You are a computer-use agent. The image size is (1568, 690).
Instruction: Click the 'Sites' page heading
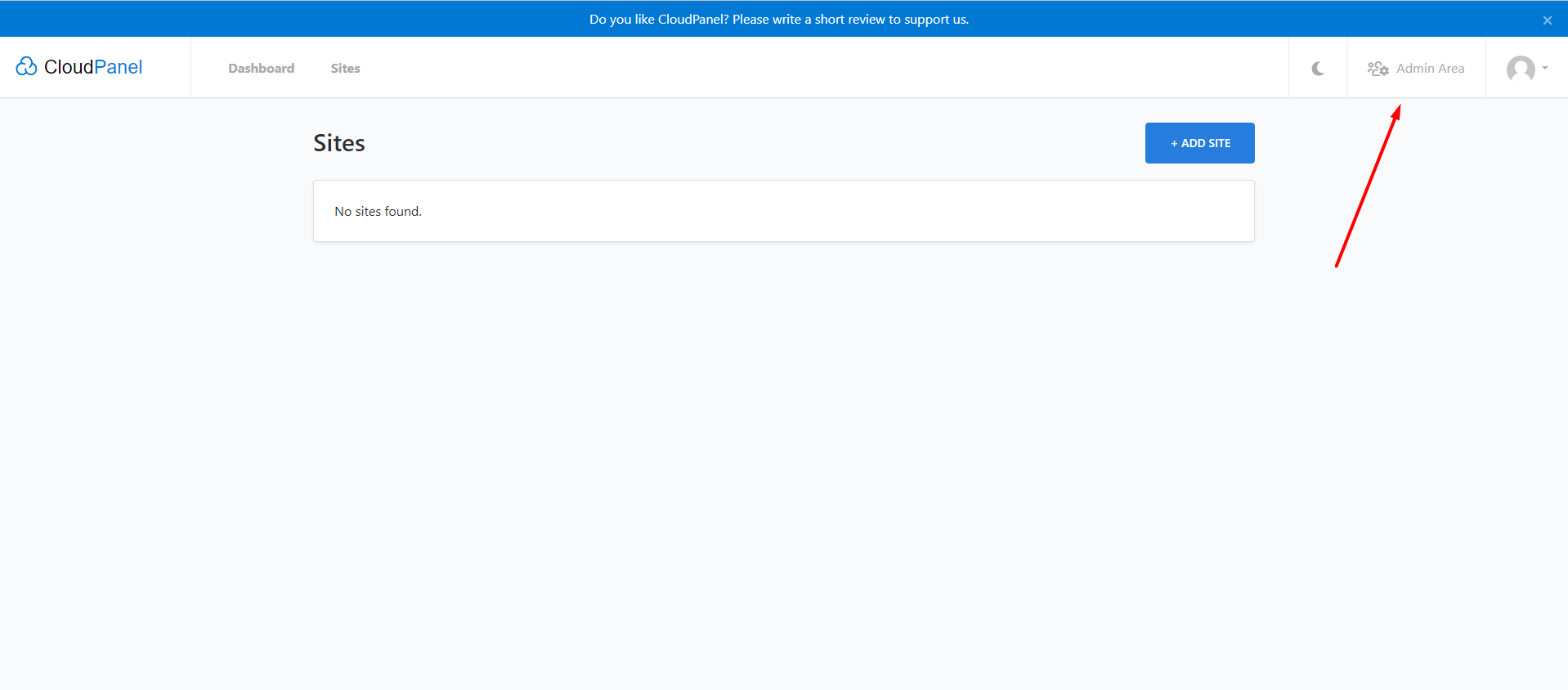coord(338,143)
